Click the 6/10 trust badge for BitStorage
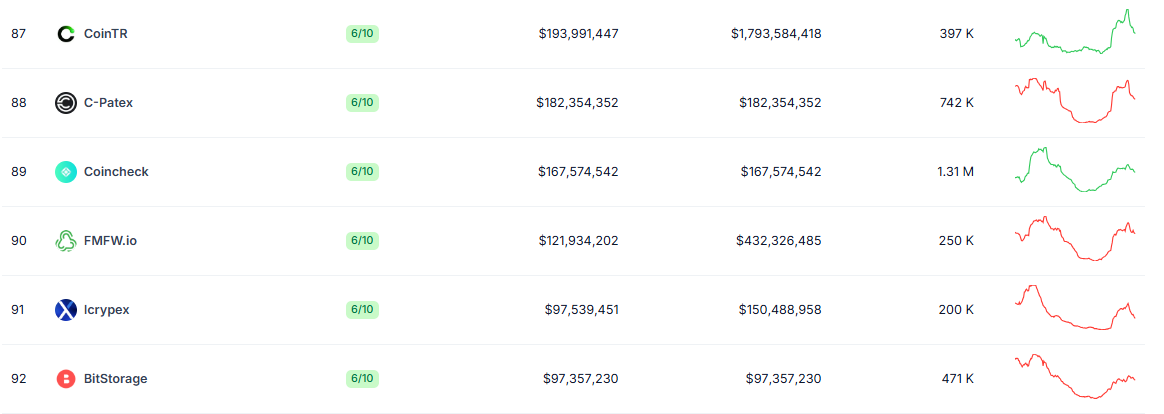The image size is (1164, 414). coord(362,378)
